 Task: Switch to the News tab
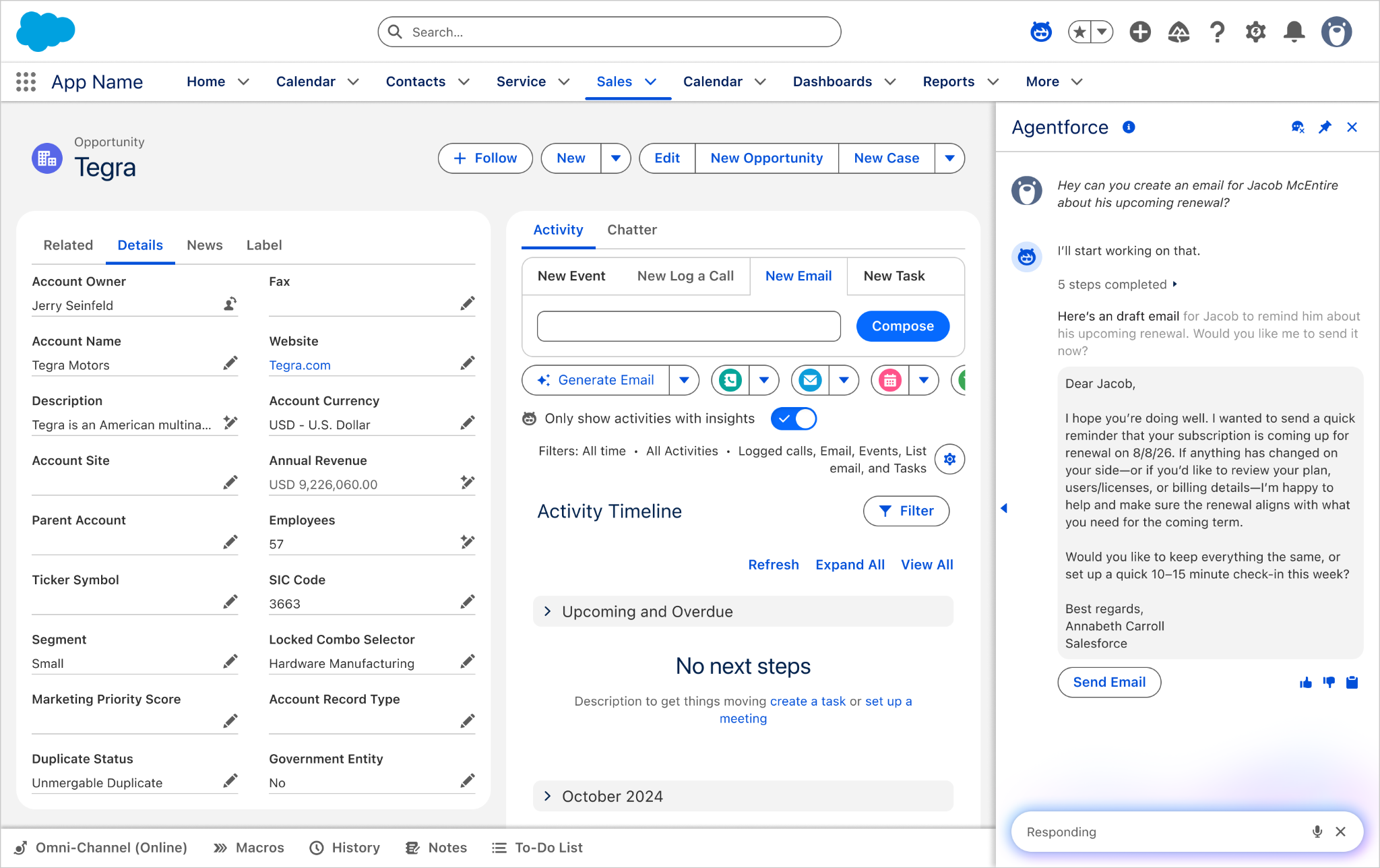pyautogui.click(x=205, y=245)
